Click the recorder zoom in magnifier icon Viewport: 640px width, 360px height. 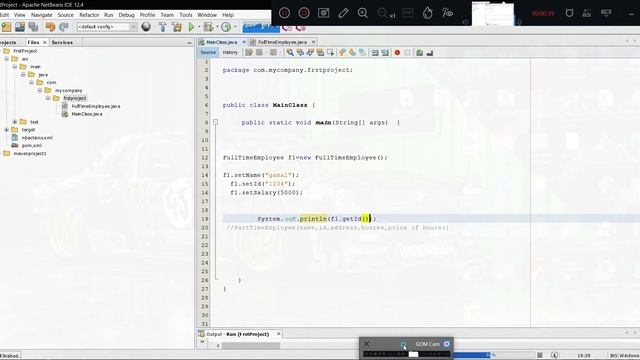coord(363,13)
